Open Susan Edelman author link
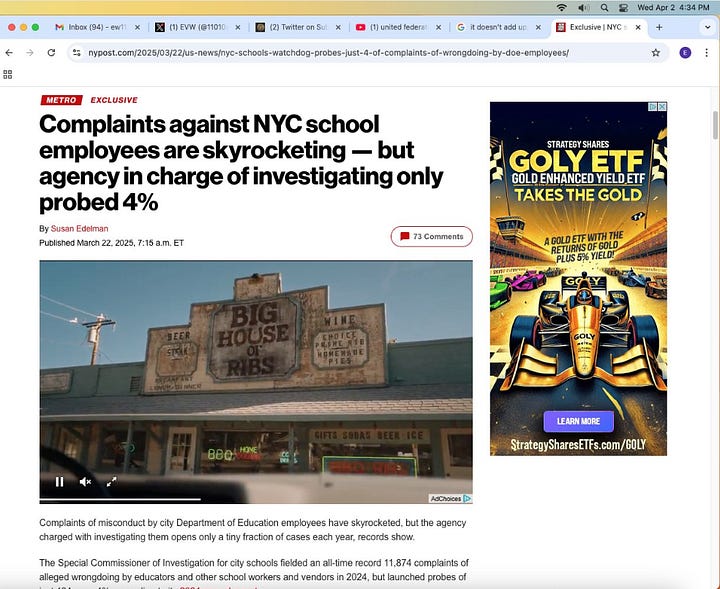720x589 pixels. tap(79, 229)
